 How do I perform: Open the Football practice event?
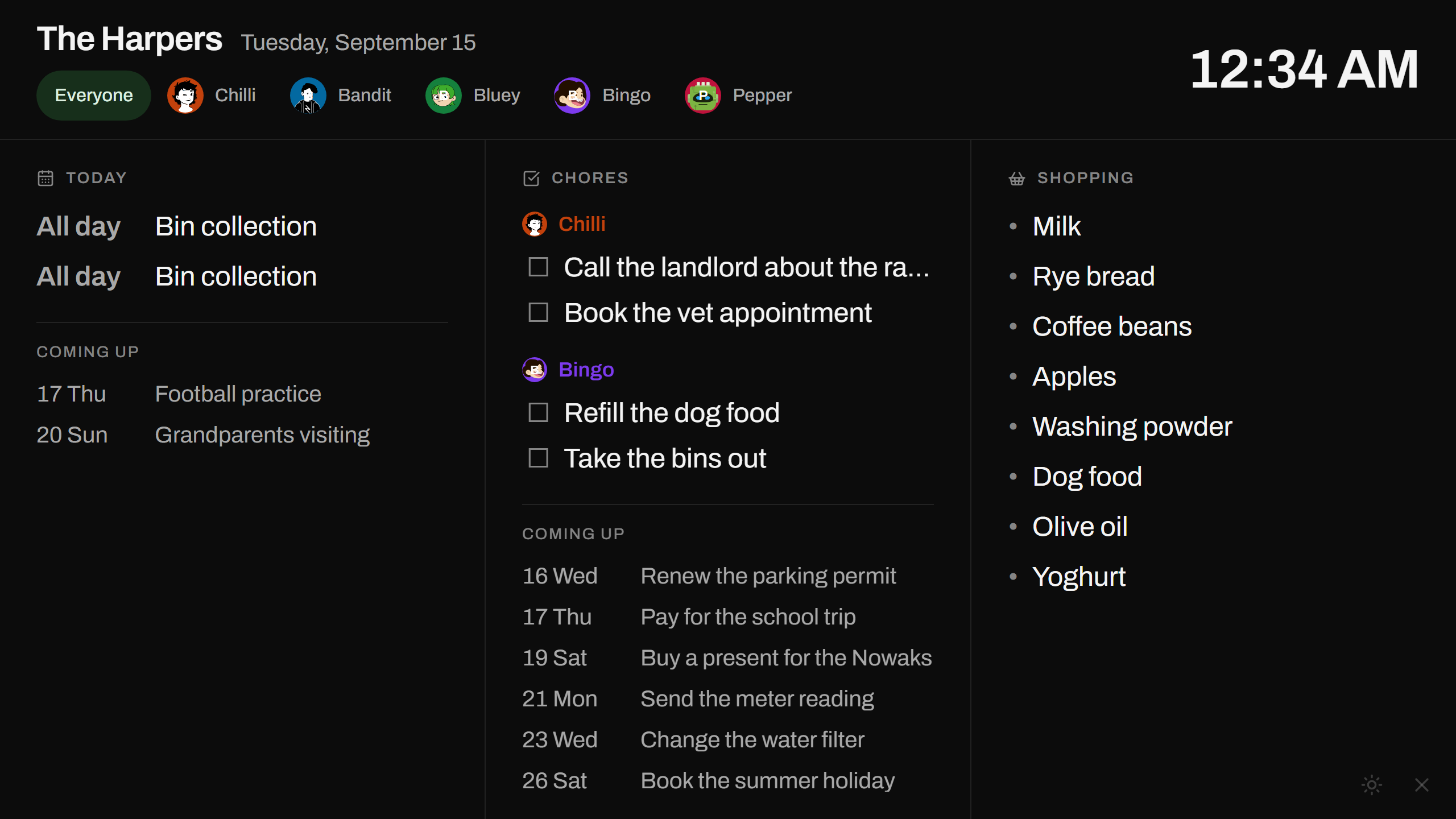coord(242,394)
